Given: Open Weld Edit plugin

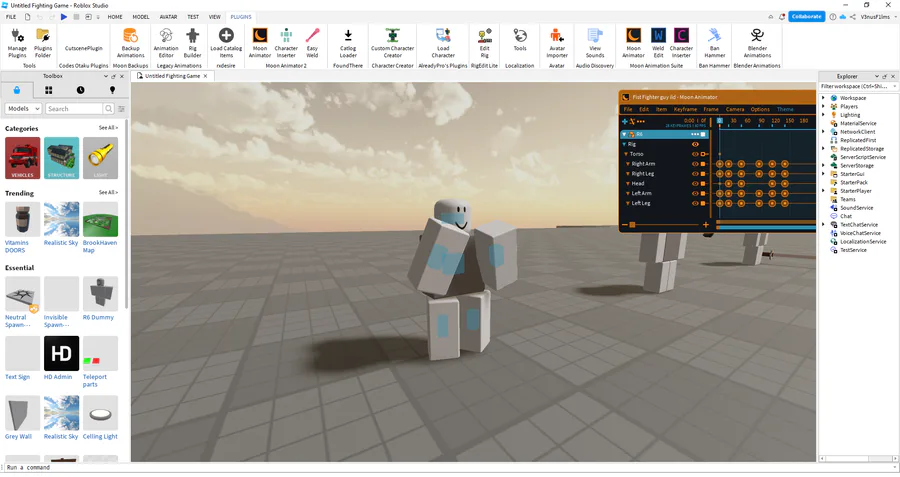Looking at the screenshot, I should [x=658, y=43].
